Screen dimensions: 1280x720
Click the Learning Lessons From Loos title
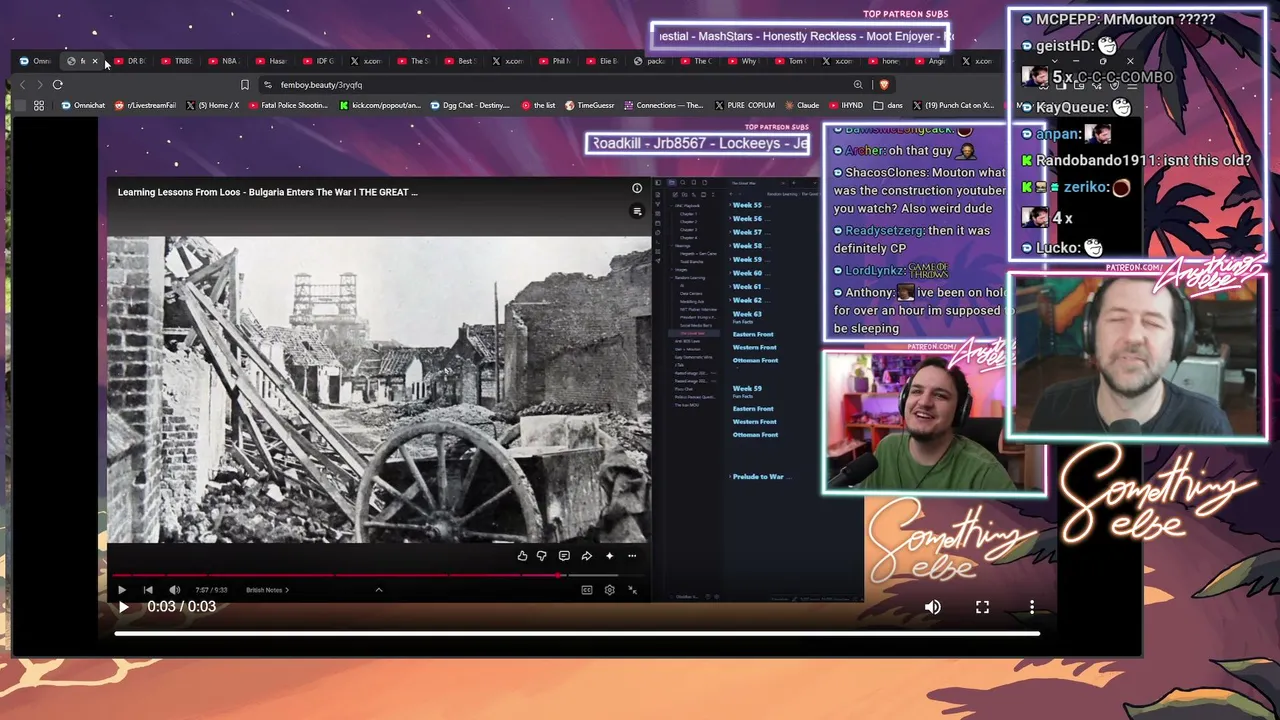[x=268, y=192]
